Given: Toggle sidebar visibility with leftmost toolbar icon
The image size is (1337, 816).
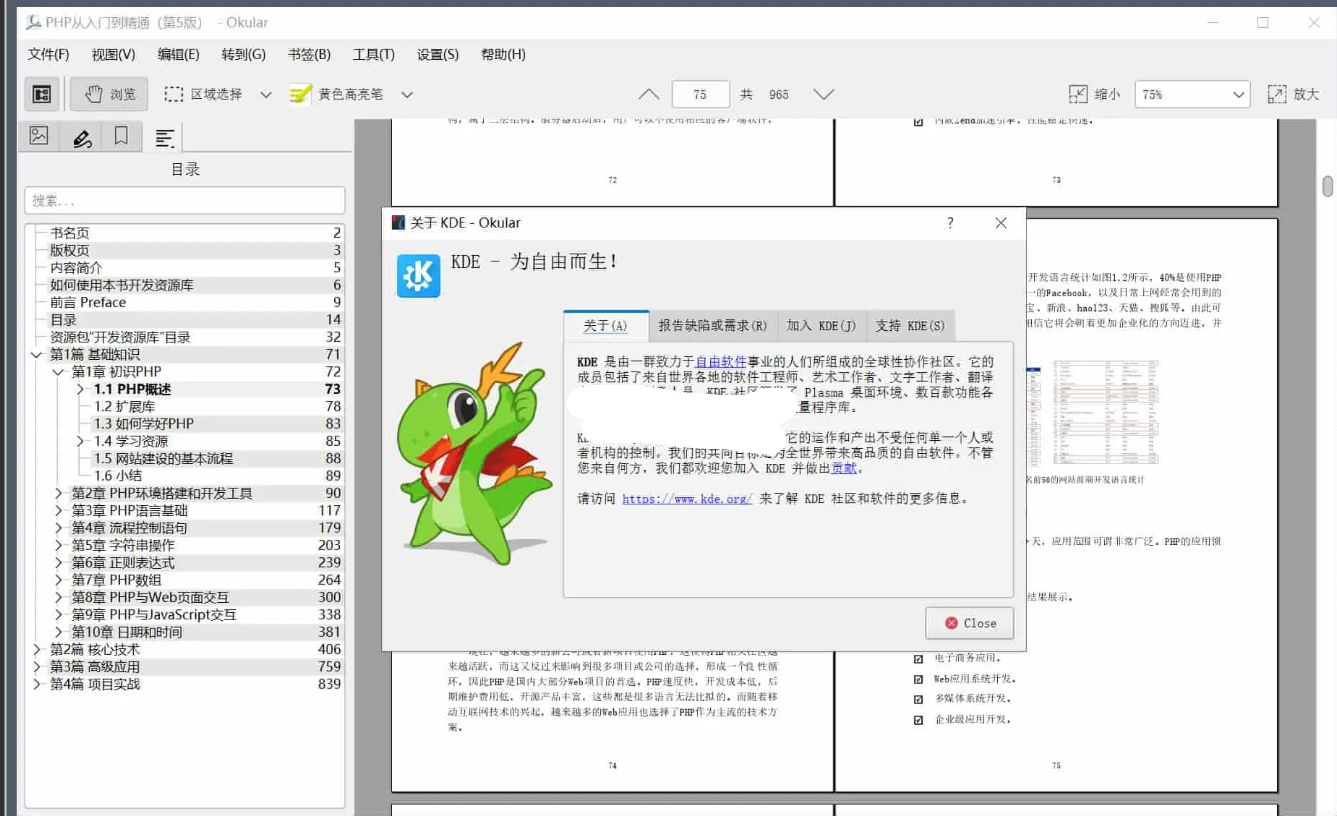Looking at the screenshot, I should point(41,93).
